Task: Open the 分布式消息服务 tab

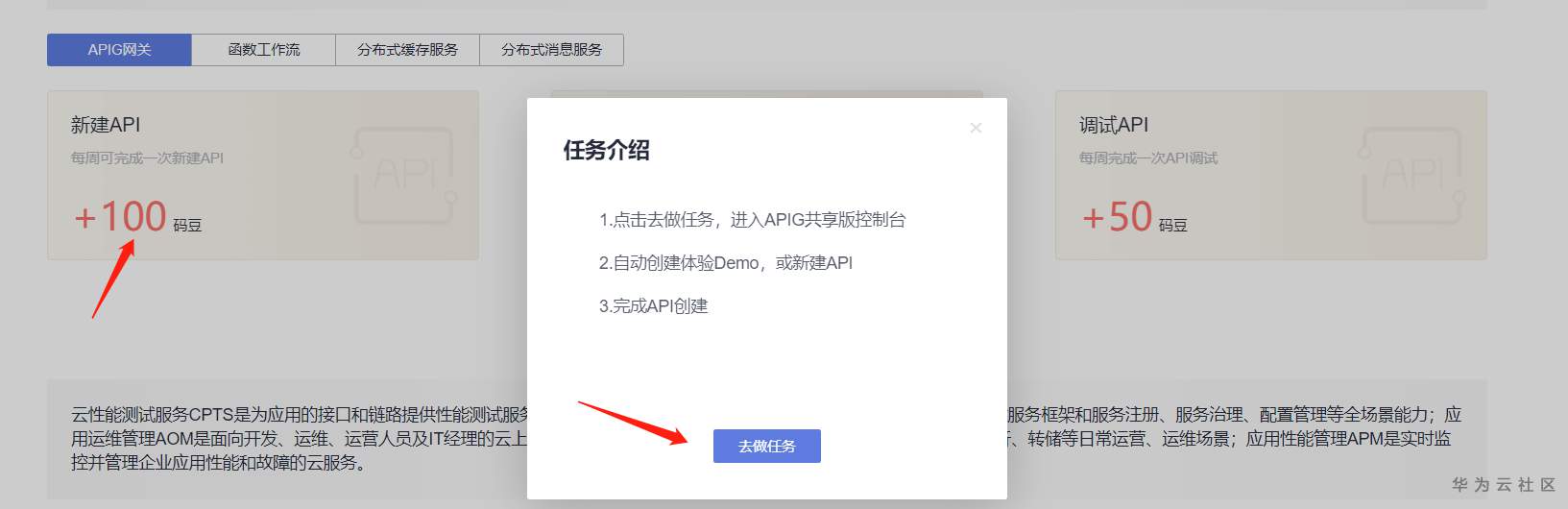Action: pyautogui.click(x=552, y=50)
